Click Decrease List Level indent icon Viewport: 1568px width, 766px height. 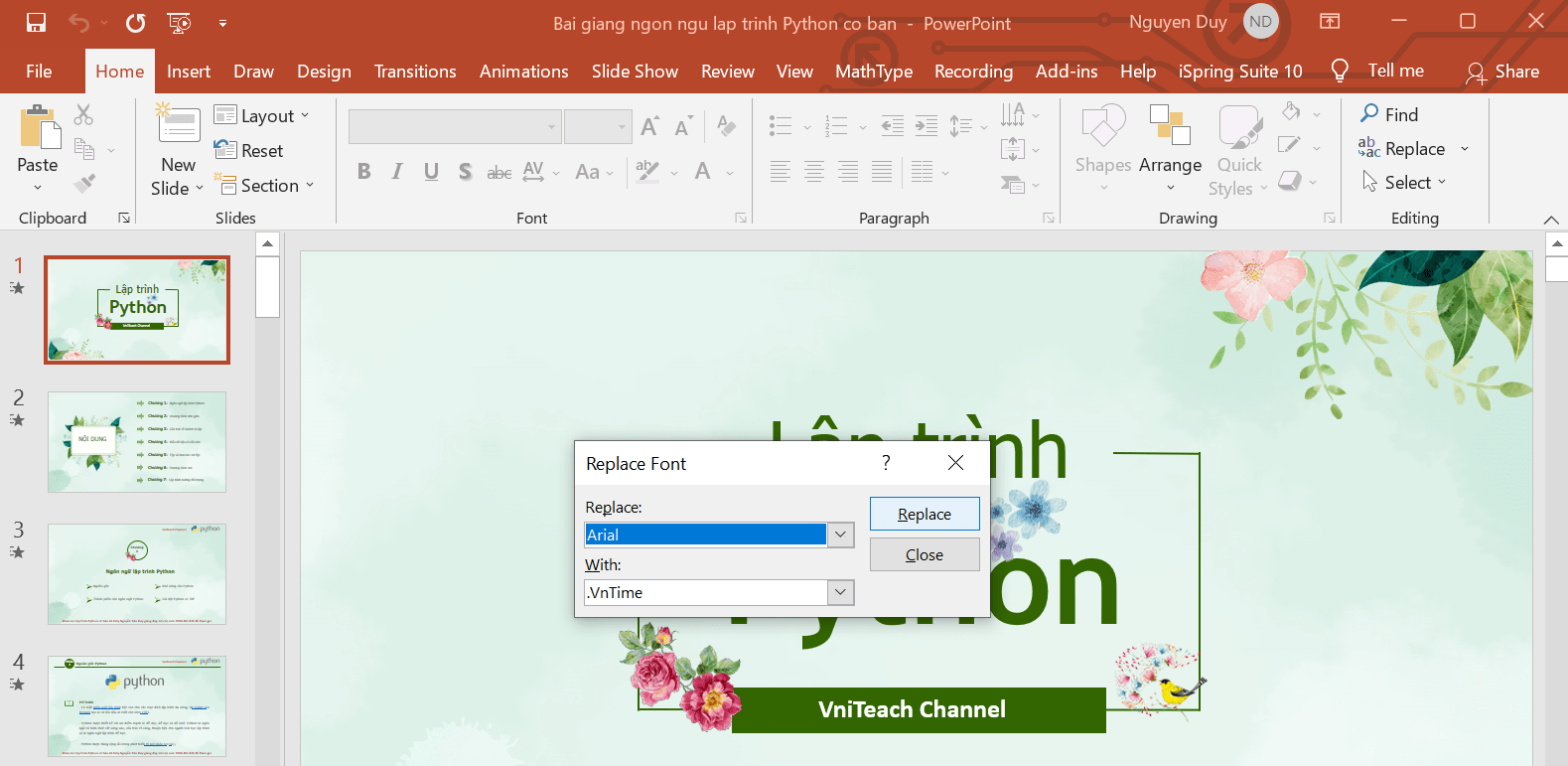[893, 125]
